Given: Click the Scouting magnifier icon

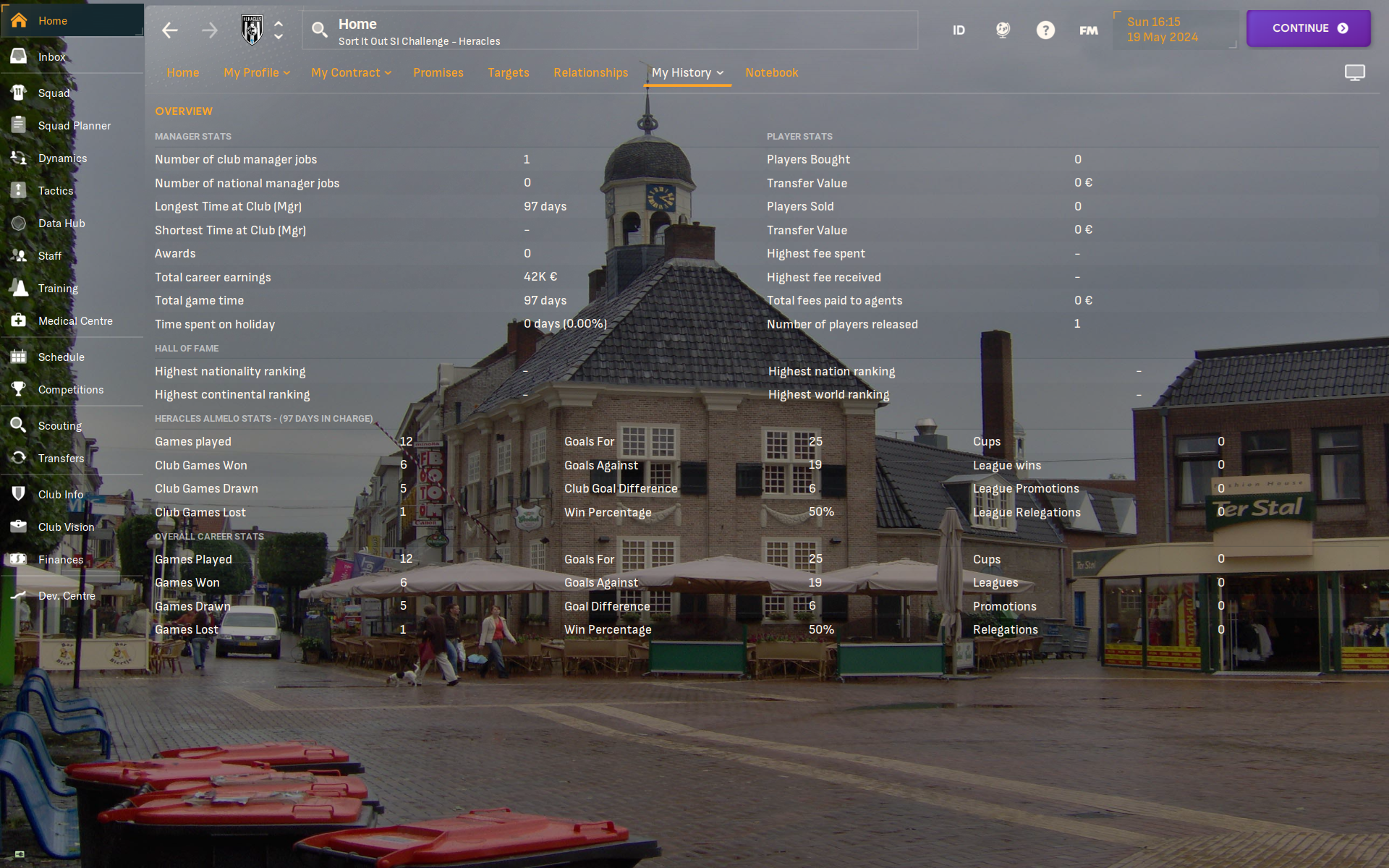Looking at the screenshot, I should click(x=19, y=425).
